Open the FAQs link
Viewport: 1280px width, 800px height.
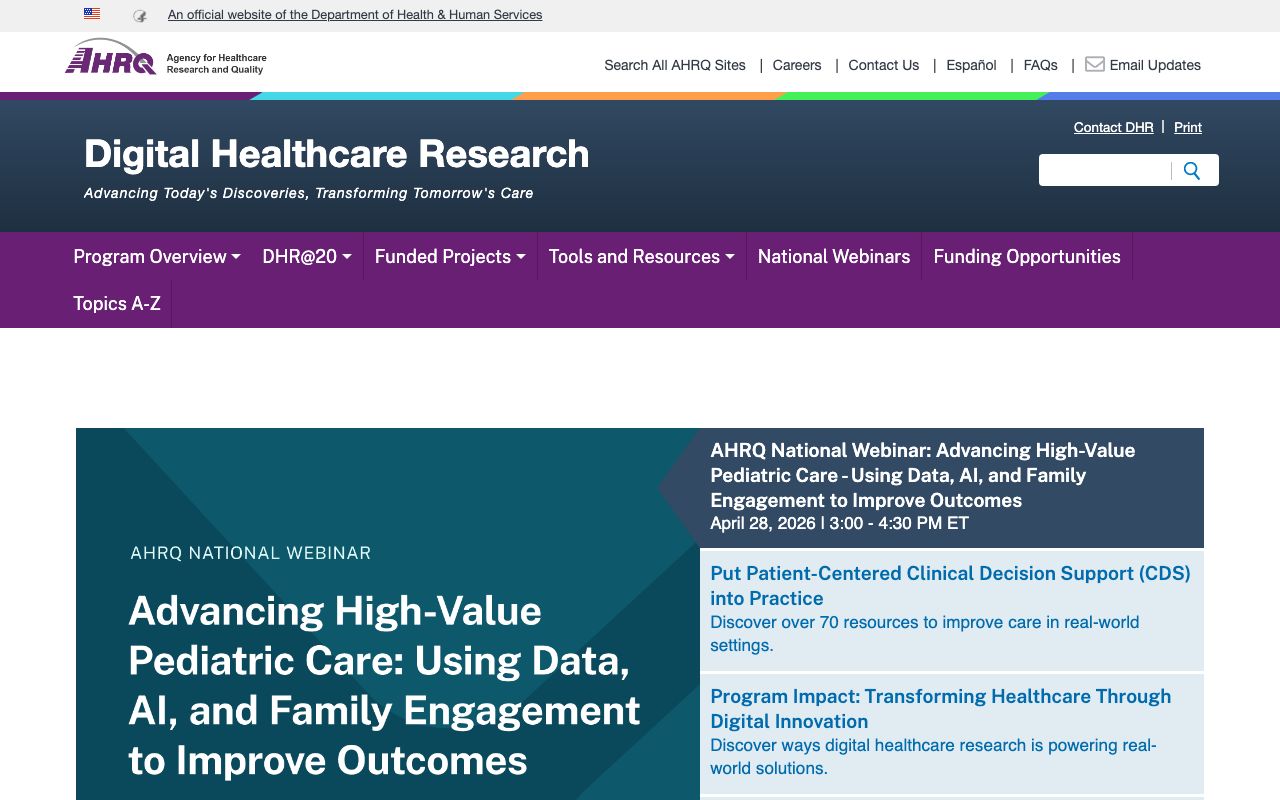click(x=1041, y=65)
